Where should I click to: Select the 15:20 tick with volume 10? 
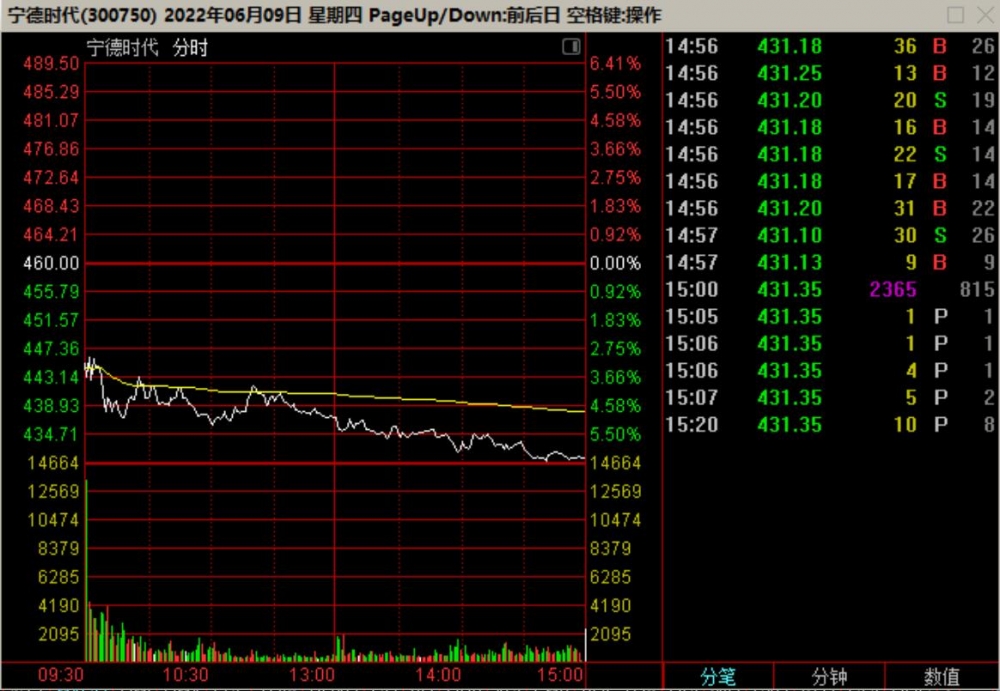point(830,424)
